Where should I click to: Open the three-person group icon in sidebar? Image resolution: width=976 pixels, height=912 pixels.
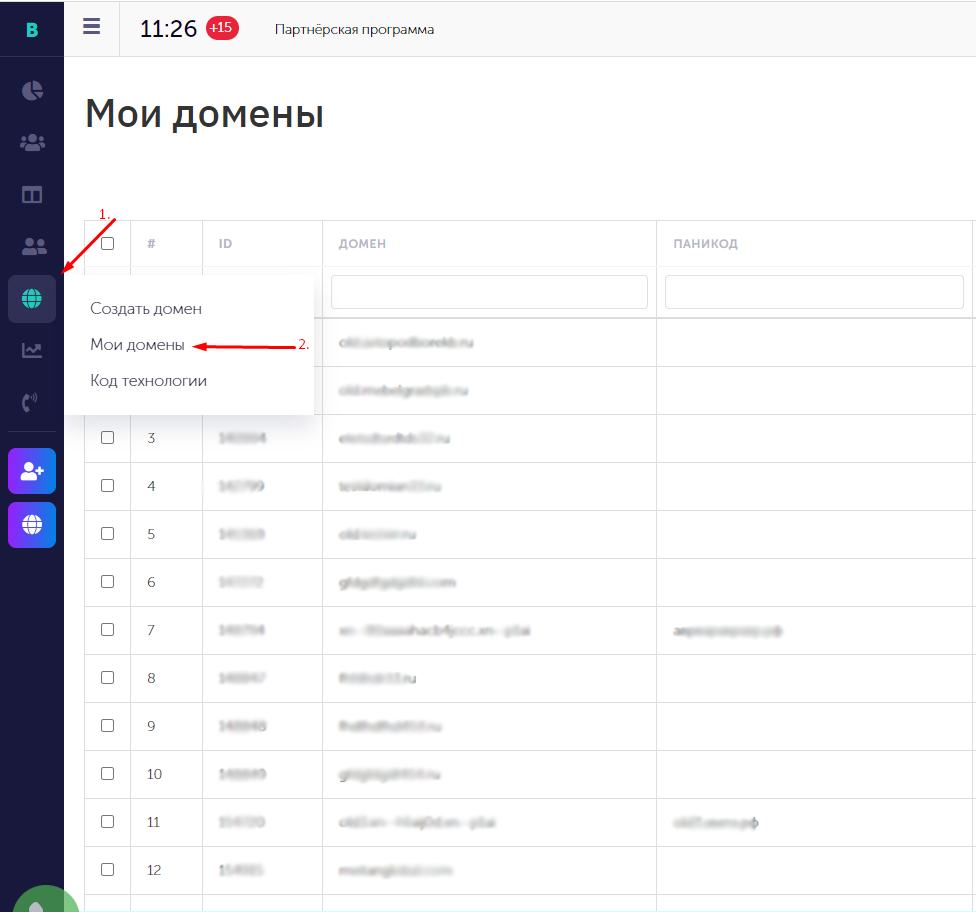point(32,143)
